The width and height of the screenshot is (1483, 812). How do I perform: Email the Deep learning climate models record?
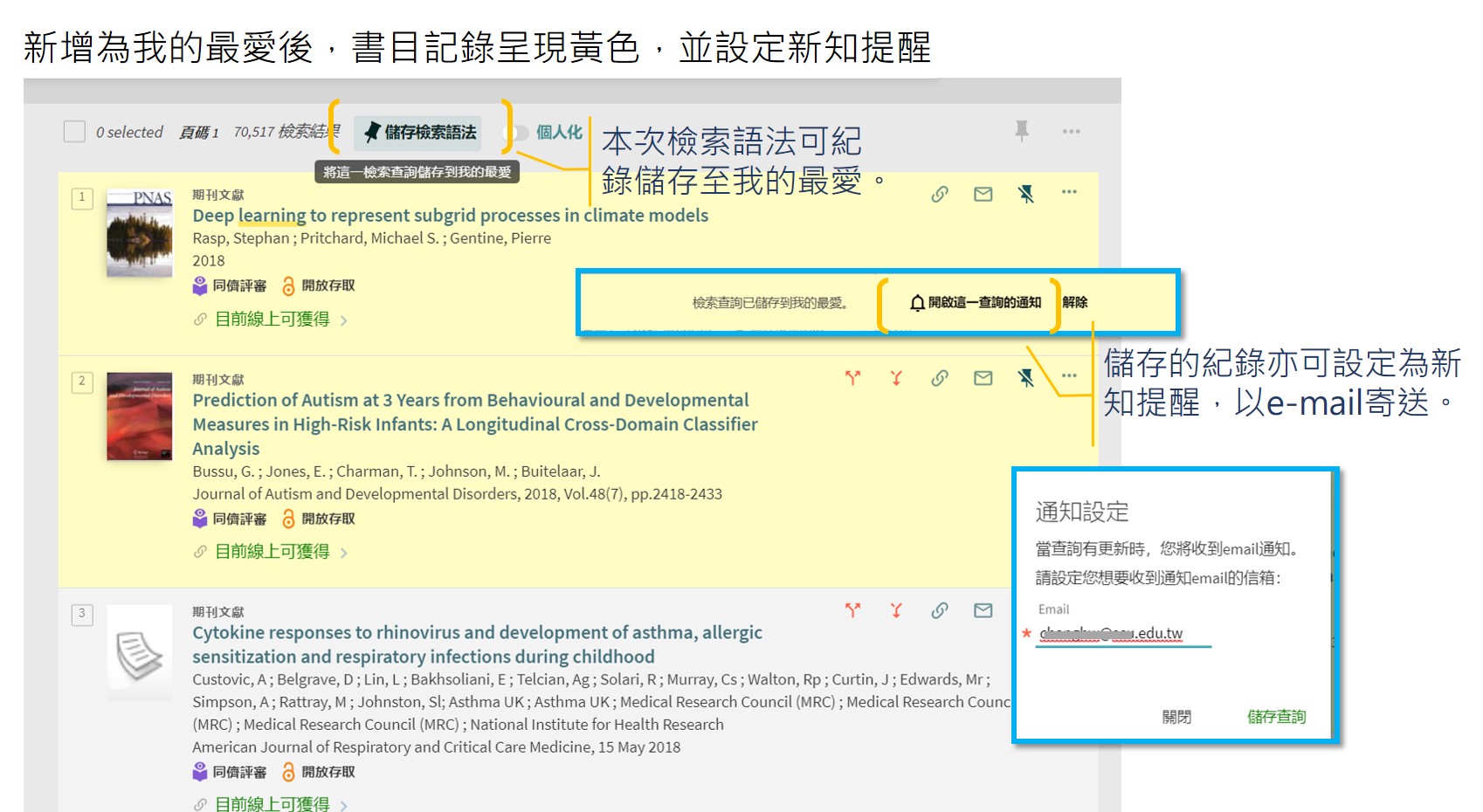click(983, 194)
